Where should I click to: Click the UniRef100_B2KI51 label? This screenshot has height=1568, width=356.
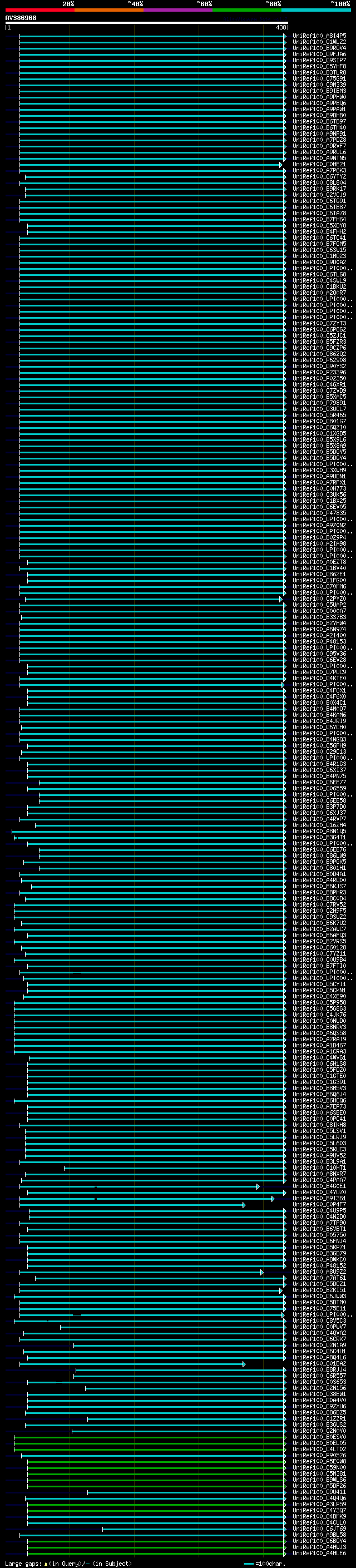click(319, 1290)
